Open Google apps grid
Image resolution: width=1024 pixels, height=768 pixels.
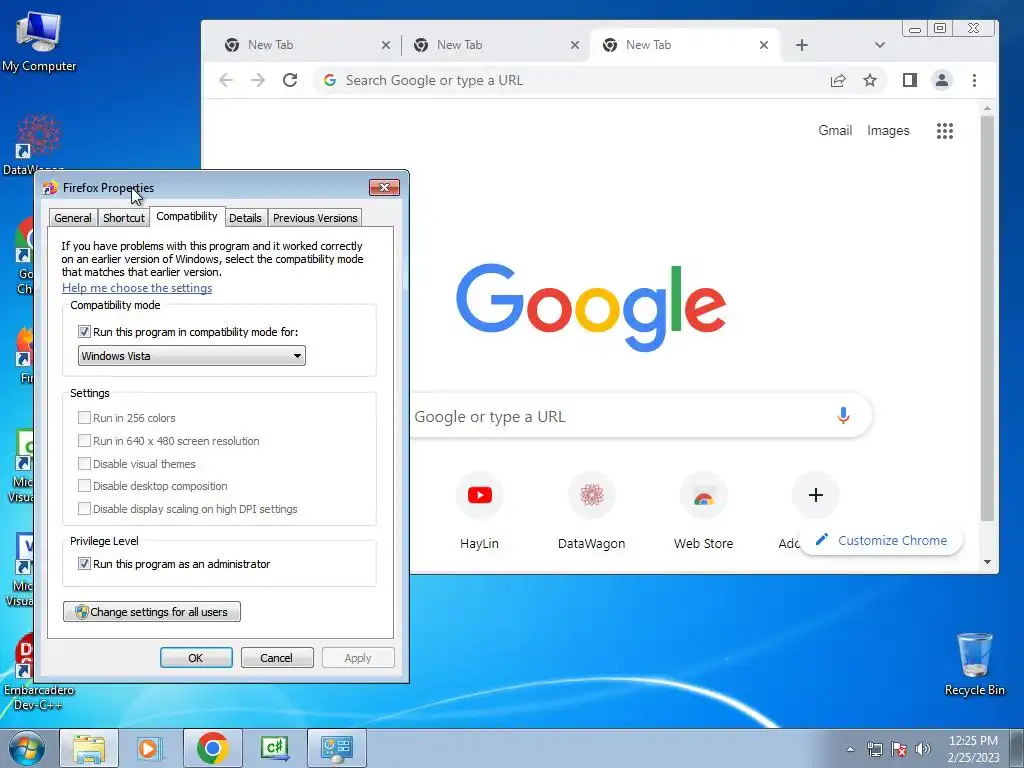coord(944,131)
